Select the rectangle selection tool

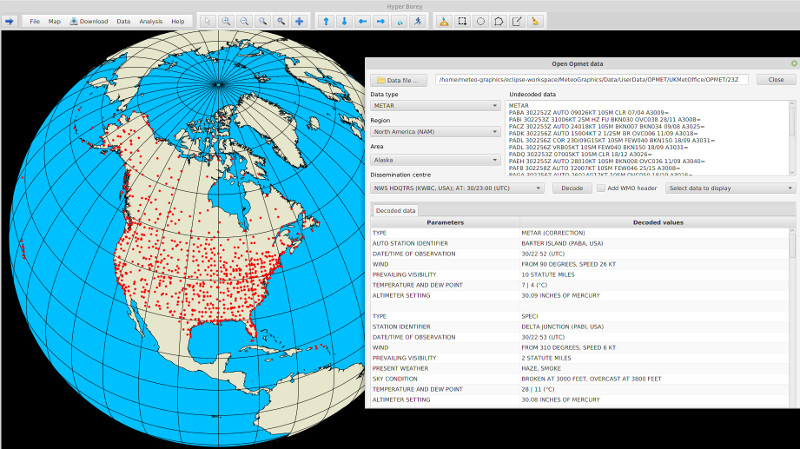462,21
